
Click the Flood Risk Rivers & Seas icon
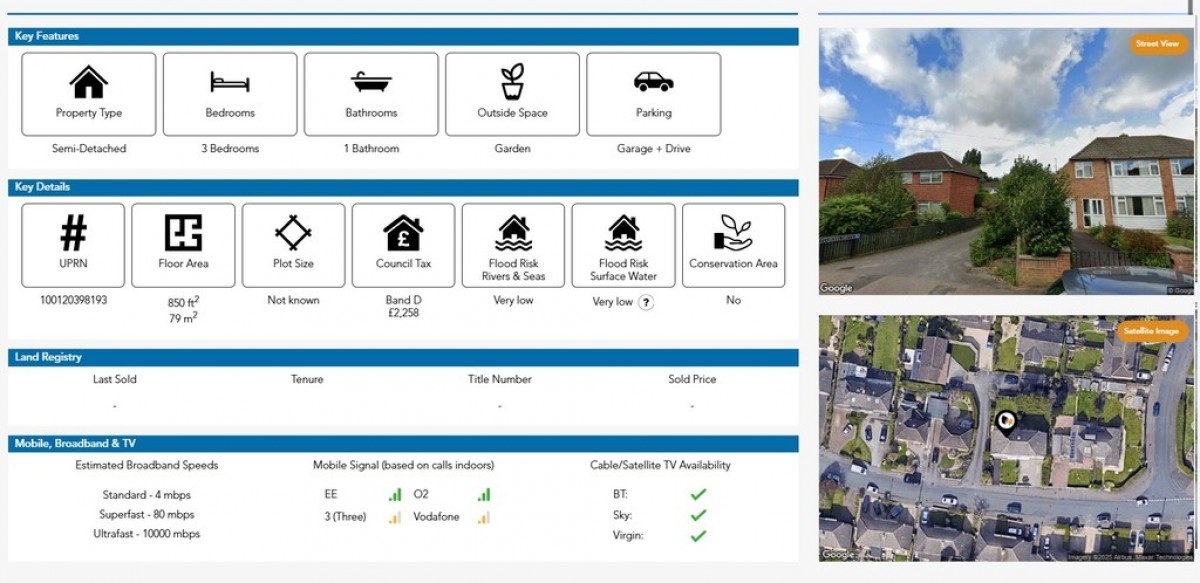tap(513, 237)
